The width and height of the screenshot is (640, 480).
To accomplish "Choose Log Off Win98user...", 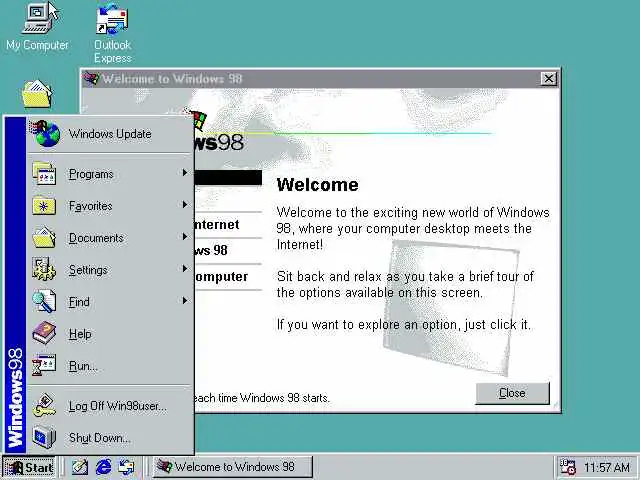I will click(110, 406).
